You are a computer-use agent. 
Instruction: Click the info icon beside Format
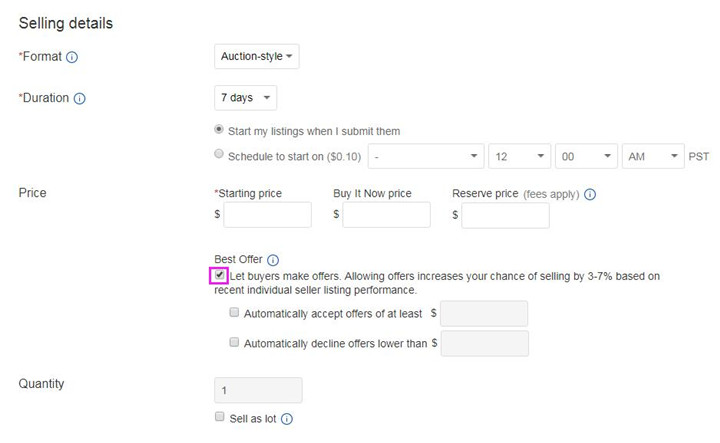(x=72, y=57)
